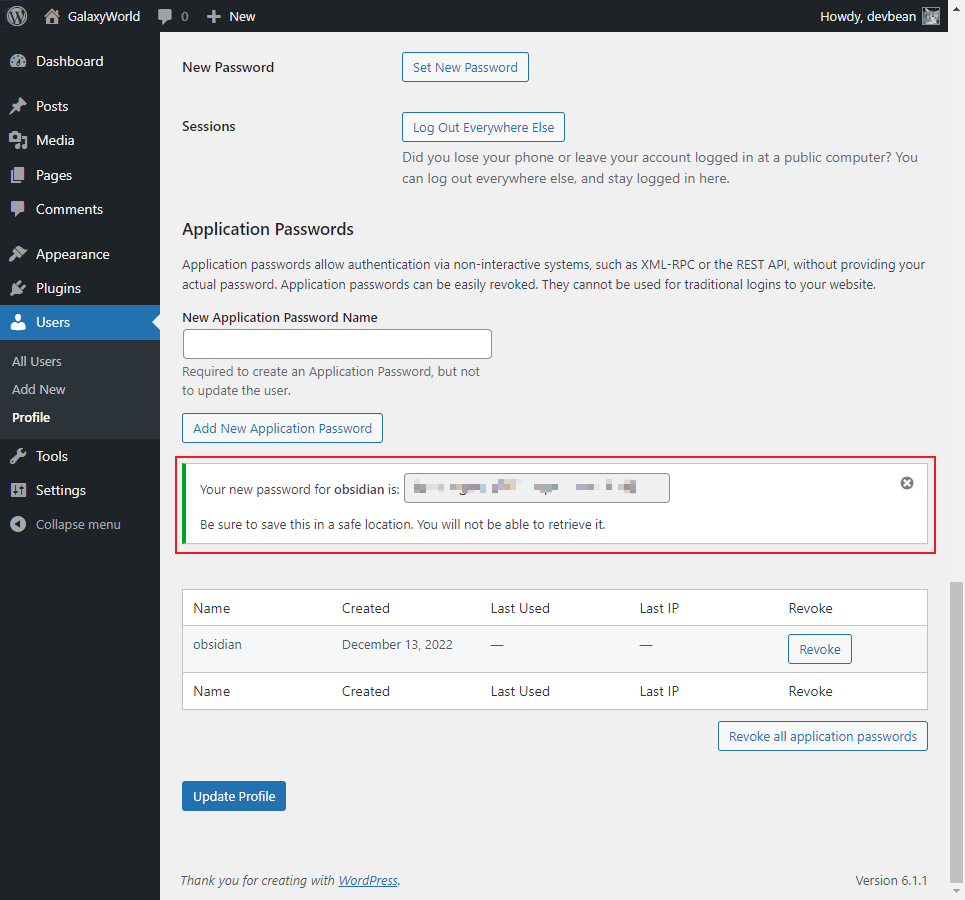The image size is (965, 900).
Task: Focus the New Application Password Name field
Action: coord(337,344)
